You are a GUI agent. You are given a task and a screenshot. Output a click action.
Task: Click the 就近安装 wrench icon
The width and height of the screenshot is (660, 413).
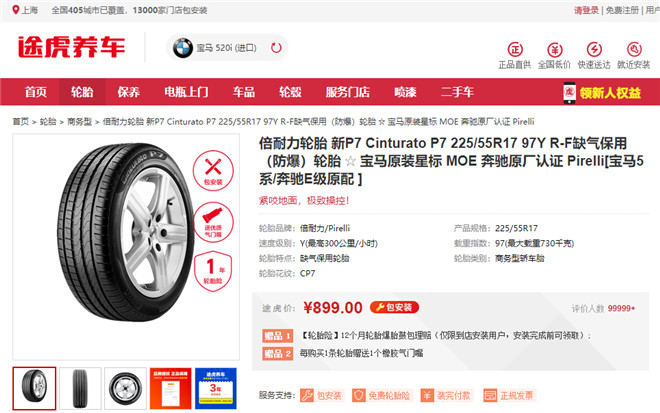(x=634, y=49)
